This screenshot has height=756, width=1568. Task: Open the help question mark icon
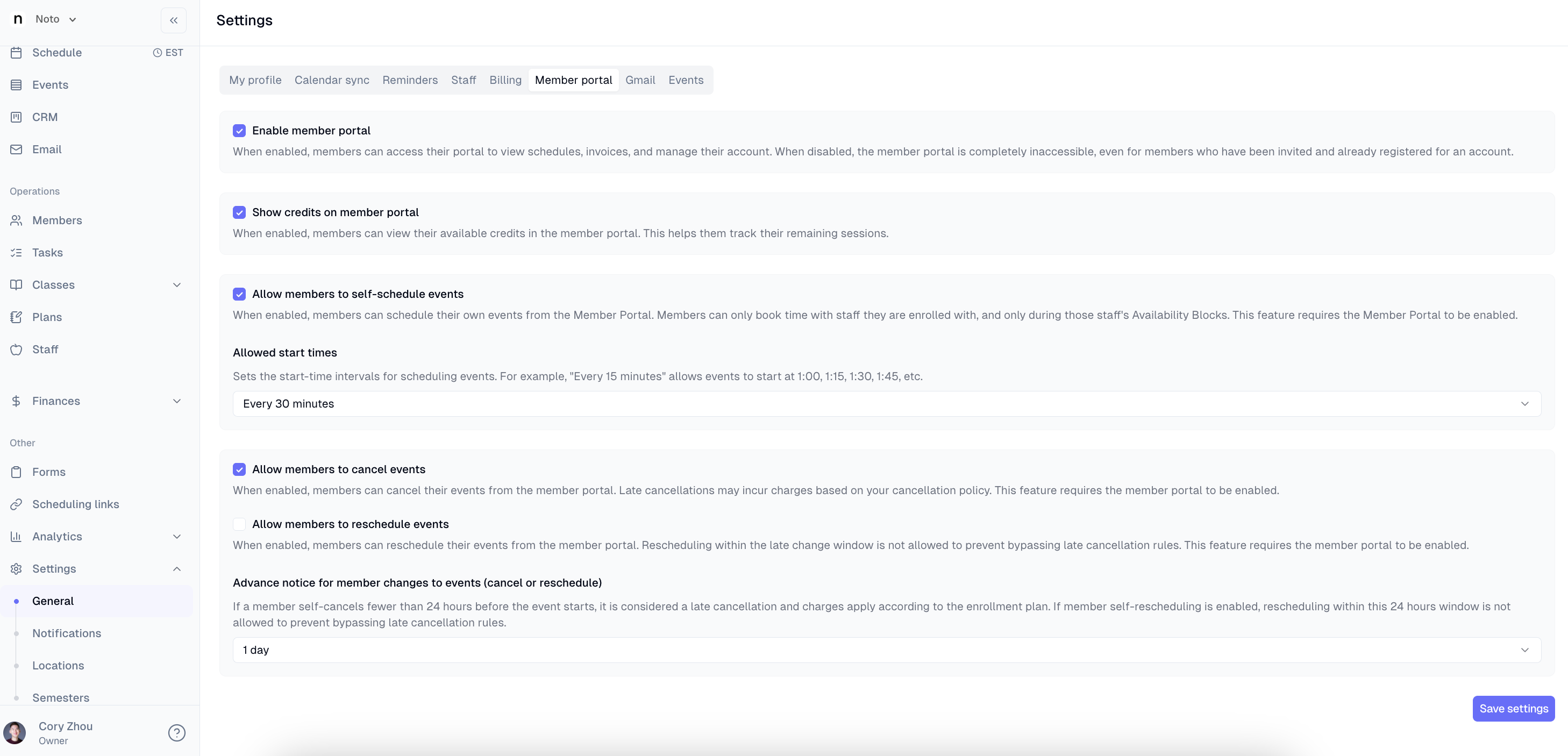pyautogui.click(x=176, y=733)
